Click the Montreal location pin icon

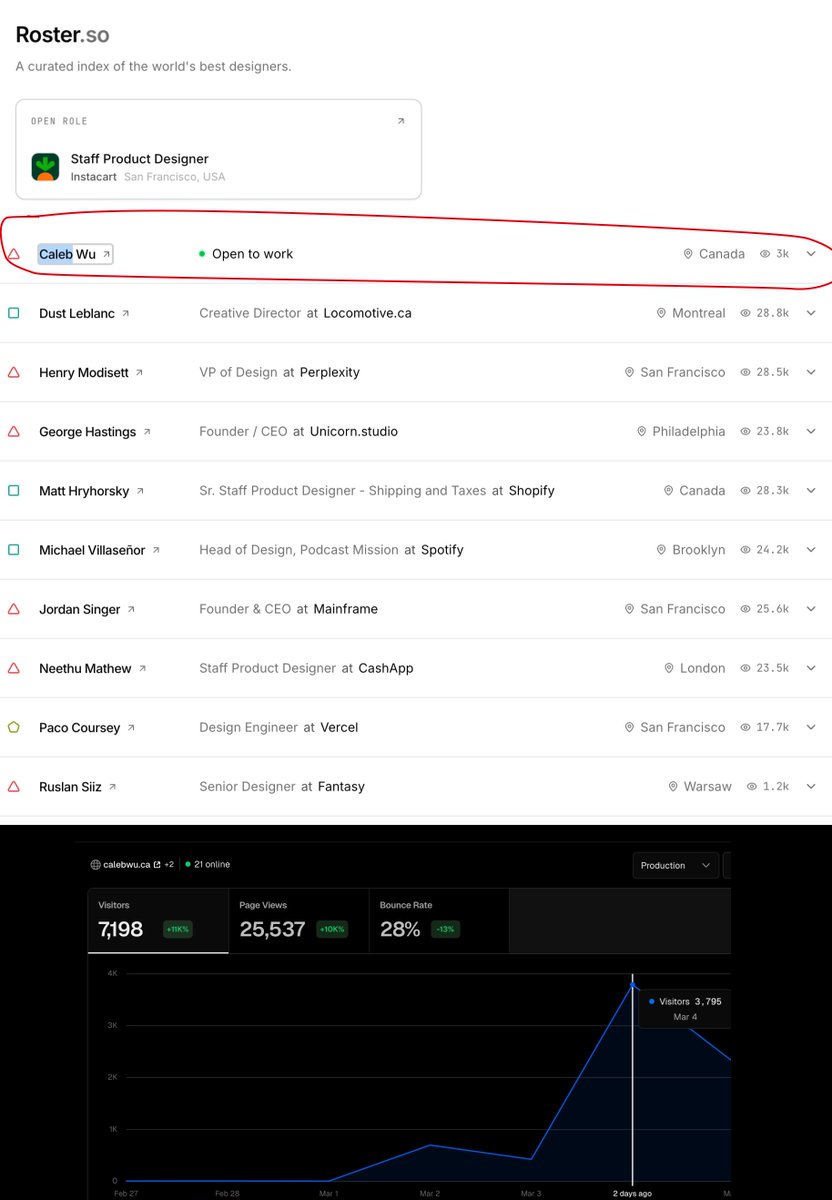point(661,313)
